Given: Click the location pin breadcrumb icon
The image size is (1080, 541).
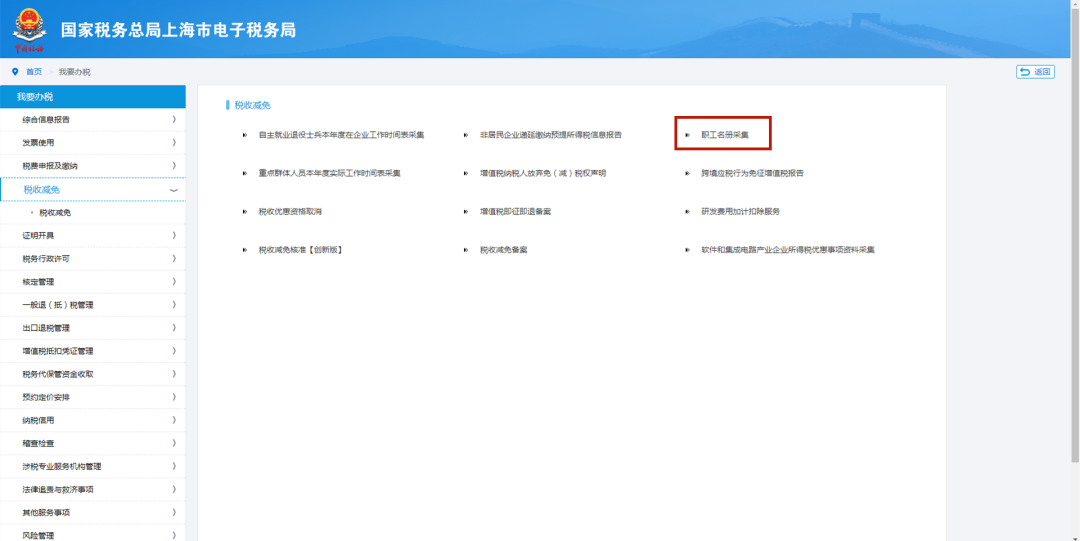Looking at the screenshot, I should point(15,72).
